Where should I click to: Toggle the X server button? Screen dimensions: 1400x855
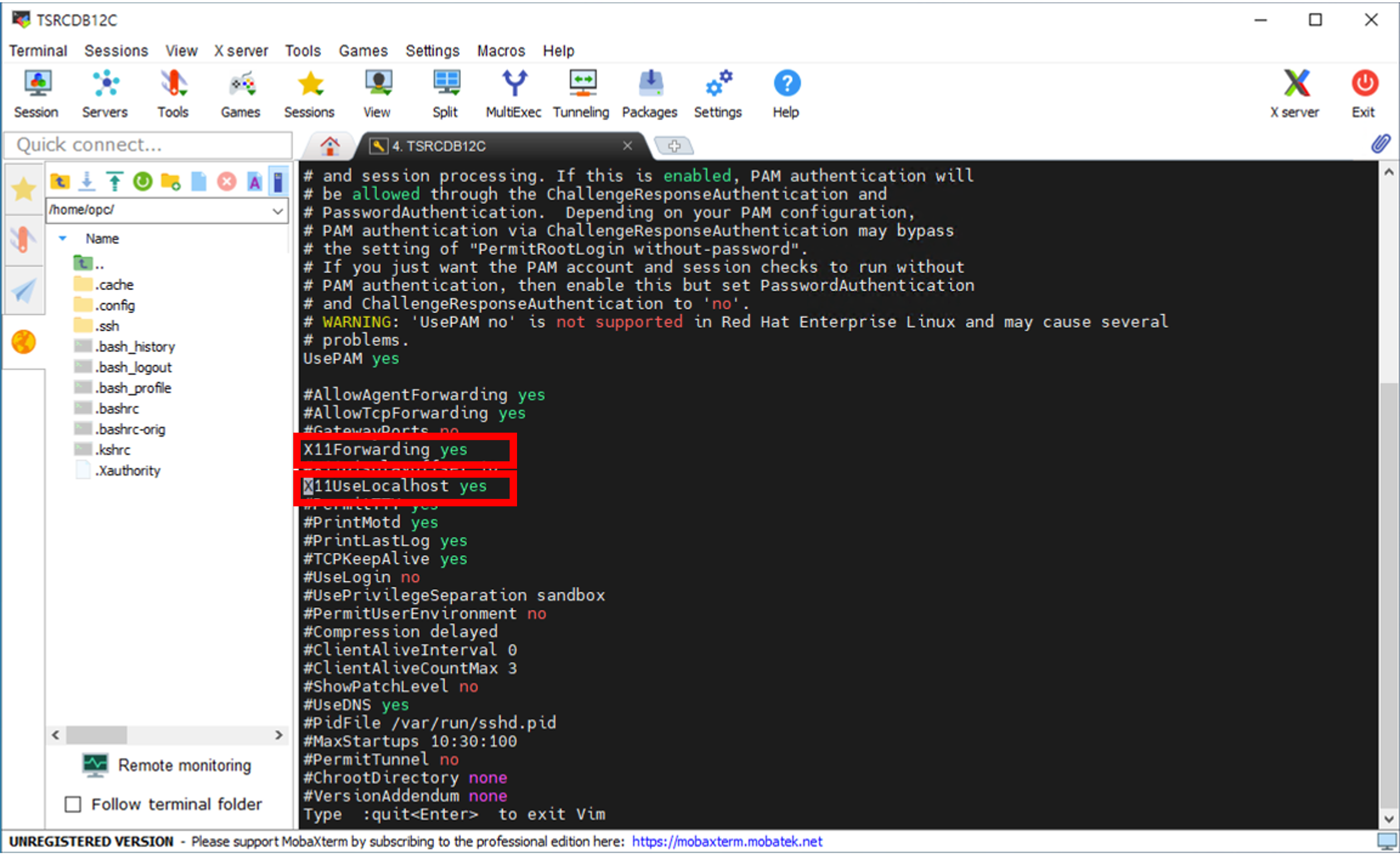(x=1296, y=94)
